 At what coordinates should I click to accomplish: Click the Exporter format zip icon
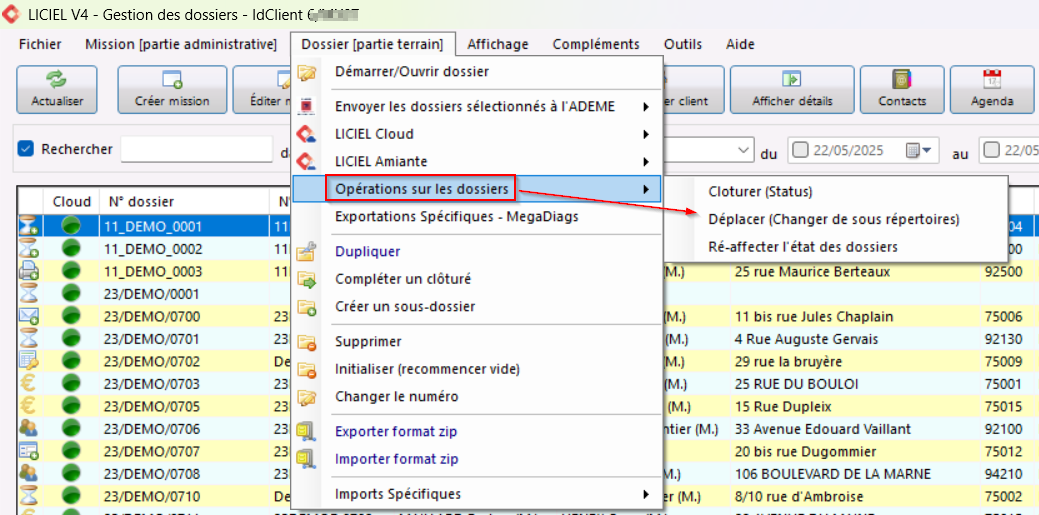[x=307, y=432]
